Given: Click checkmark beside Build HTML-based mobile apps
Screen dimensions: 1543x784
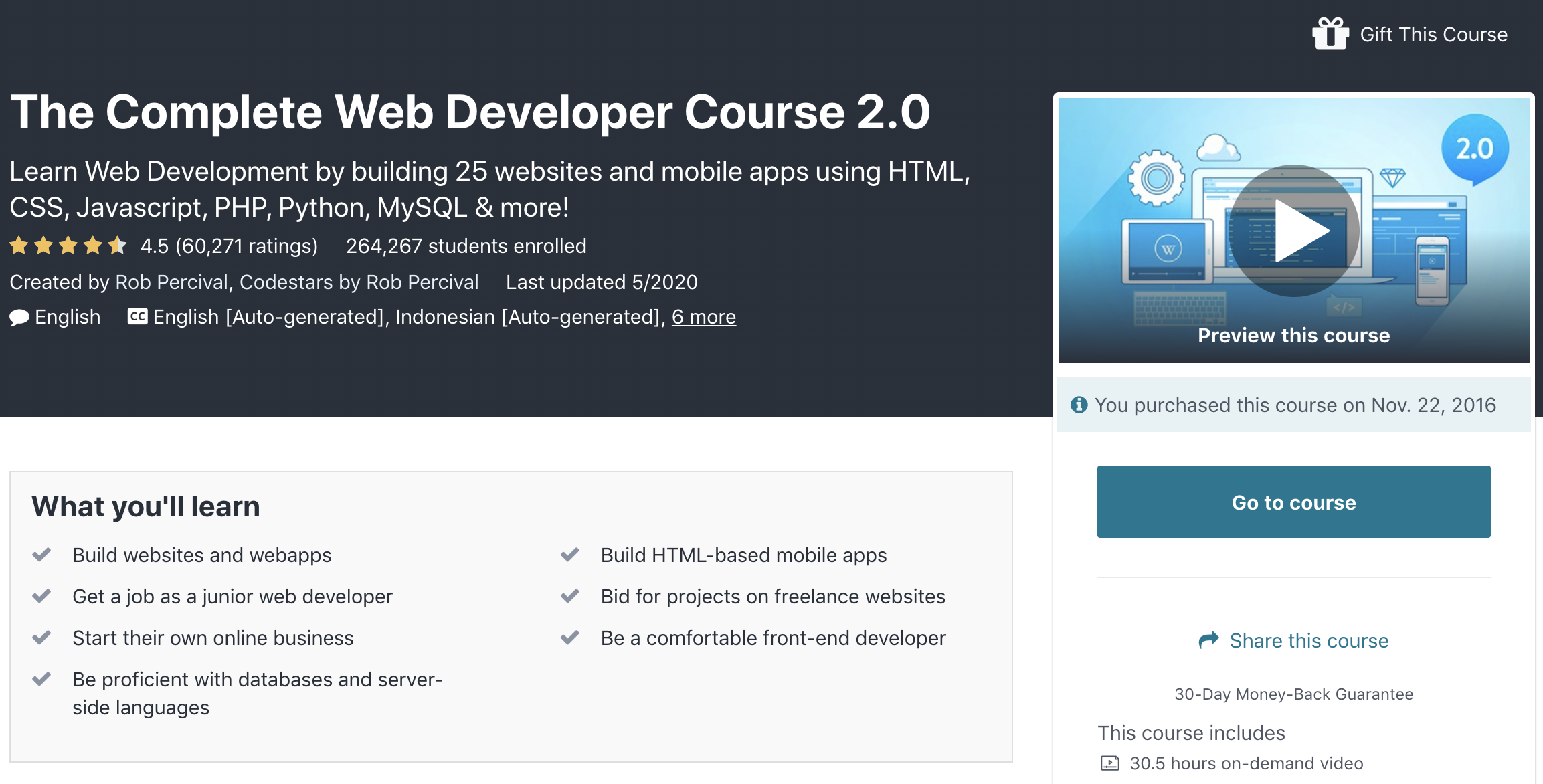Looking at the screenshot, I should (x=570, y=555).
